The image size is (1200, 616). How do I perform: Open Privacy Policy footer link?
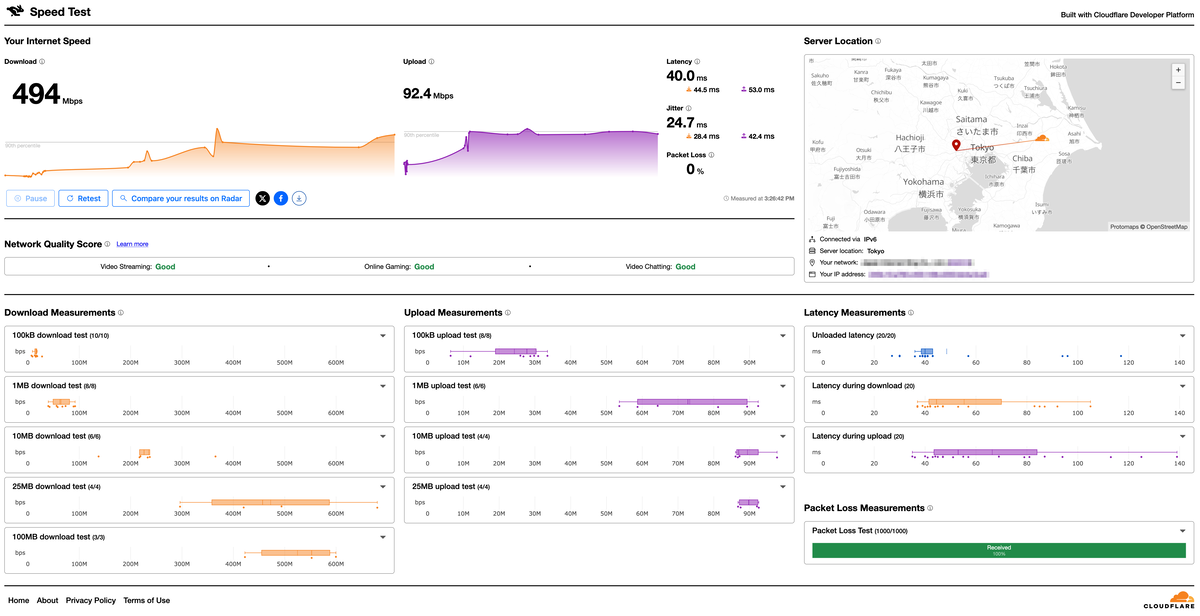point(91,601)
